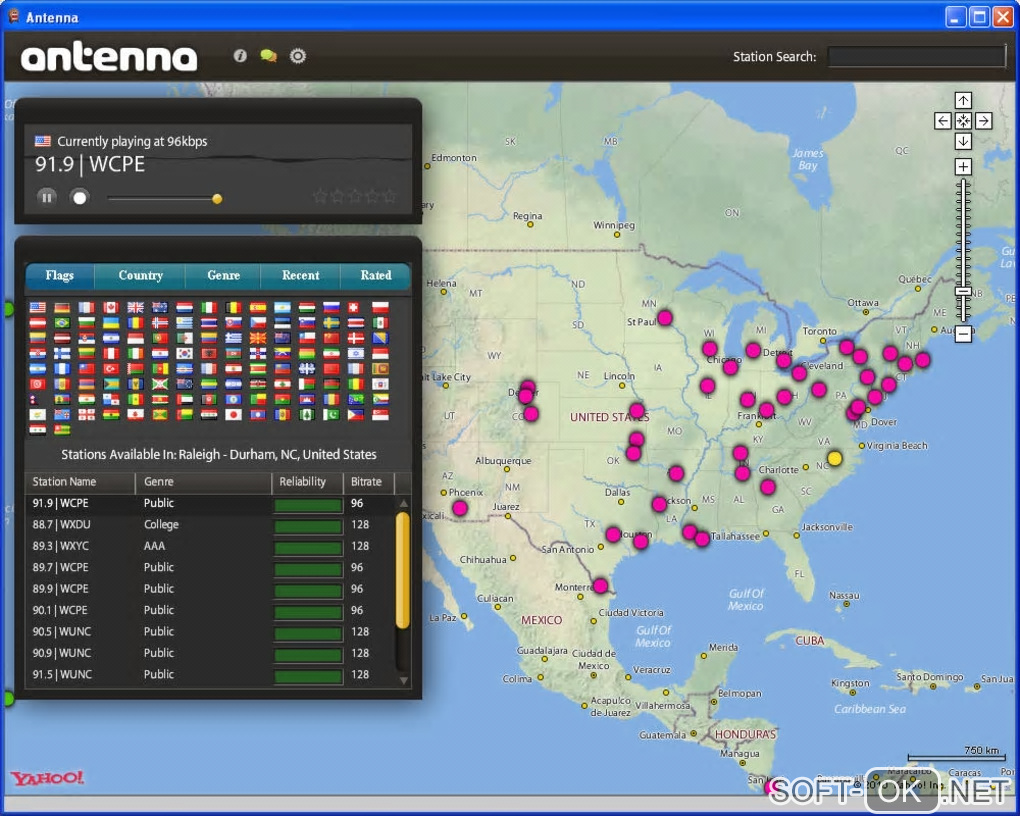Screen dimensions: 1020x816
Task: Pan the map up with arrow button
Action: [963, 100]
